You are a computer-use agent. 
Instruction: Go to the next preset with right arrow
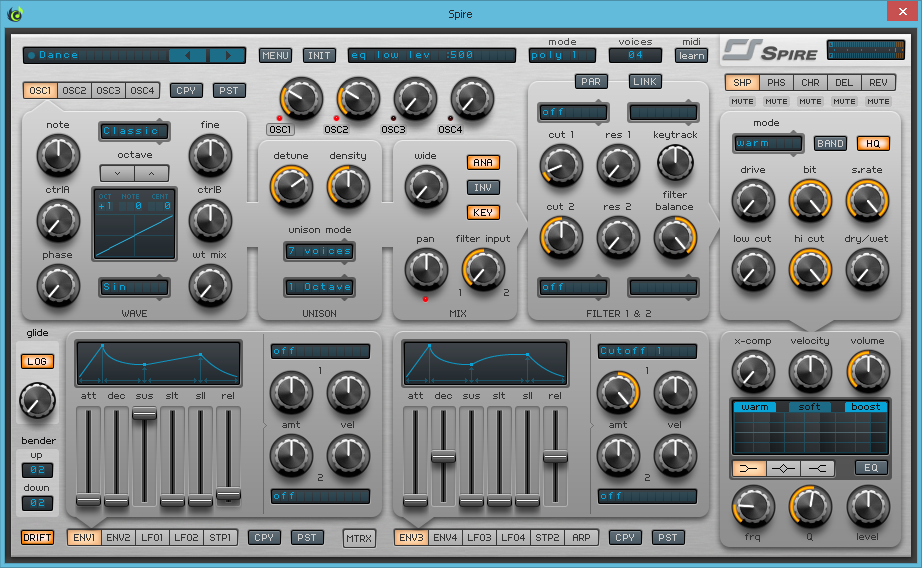(x=227, y=55)
